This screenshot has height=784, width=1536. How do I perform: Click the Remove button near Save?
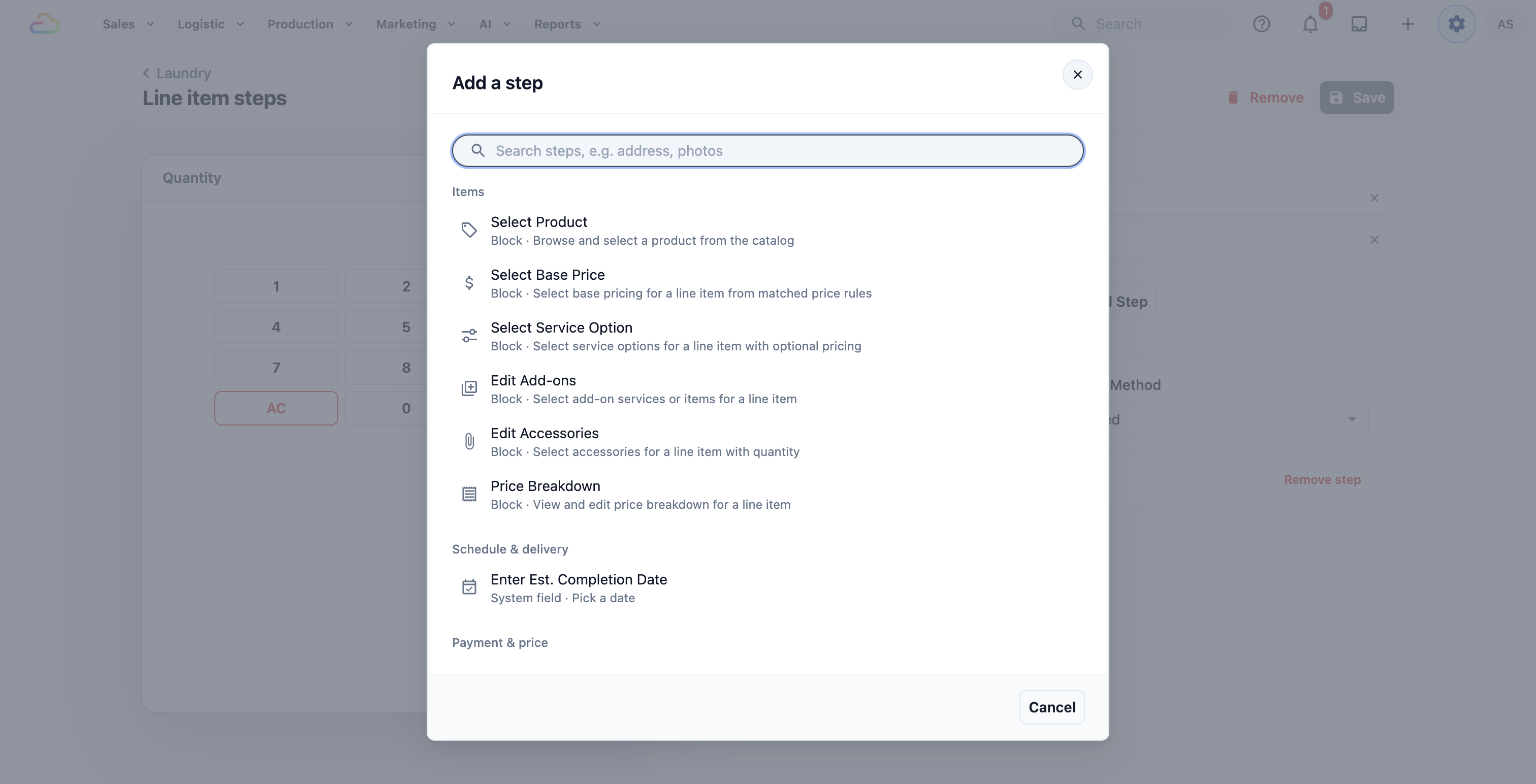(x=1265, y=97)
